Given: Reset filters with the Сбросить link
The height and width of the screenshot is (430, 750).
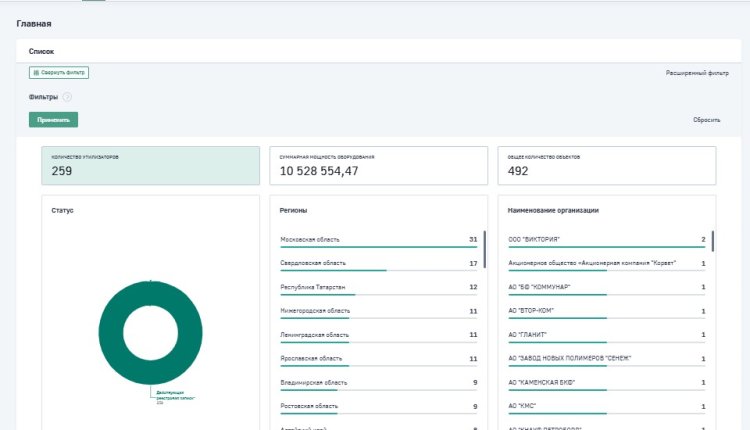Looking at the screenshot, I should point(706,120).
